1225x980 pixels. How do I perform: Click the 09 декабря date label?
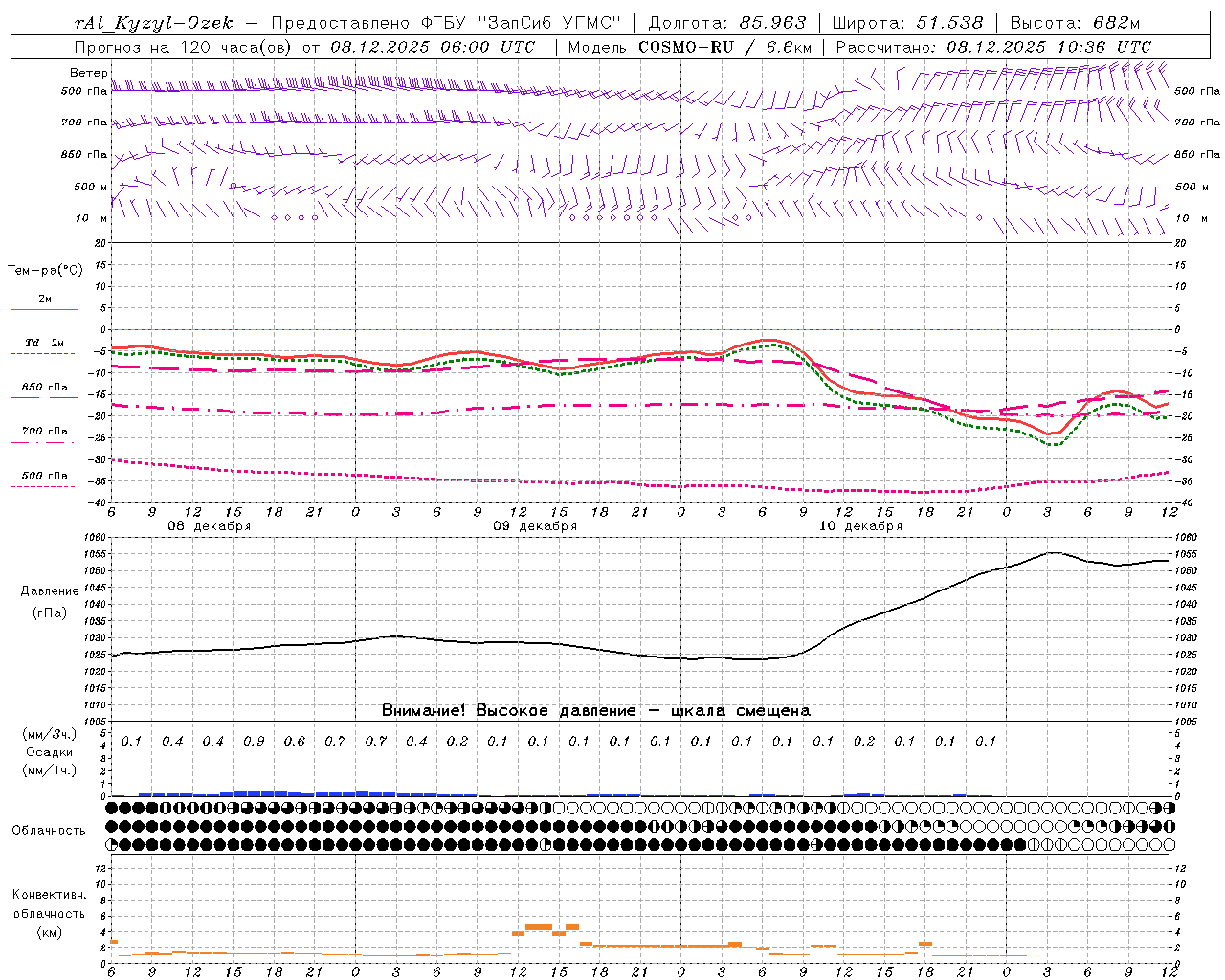coord(535,526)
